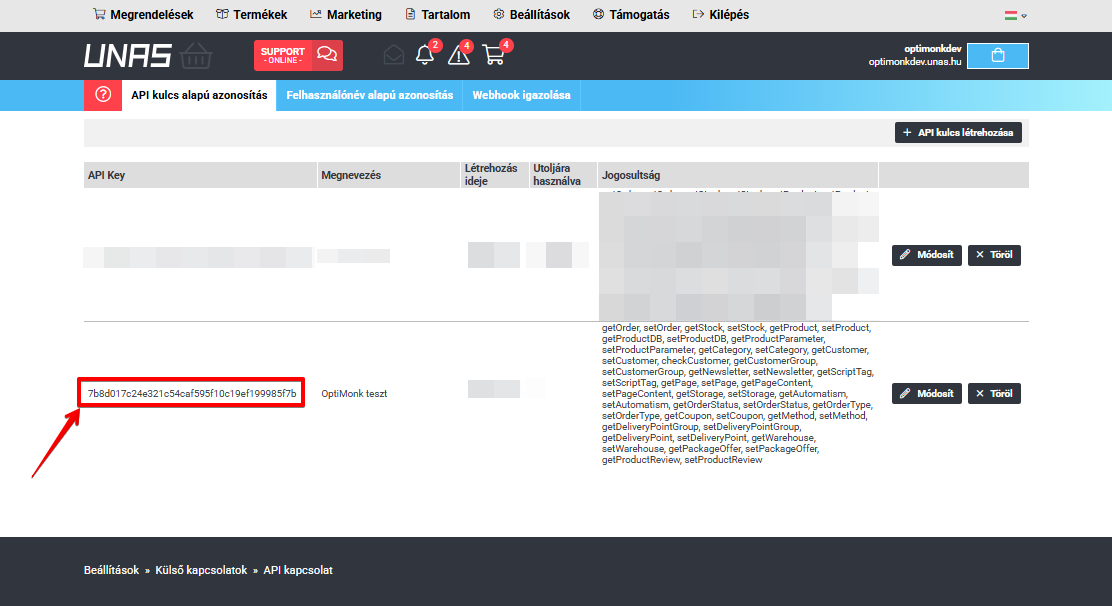Open the Beállítások menu

[532, 15]
